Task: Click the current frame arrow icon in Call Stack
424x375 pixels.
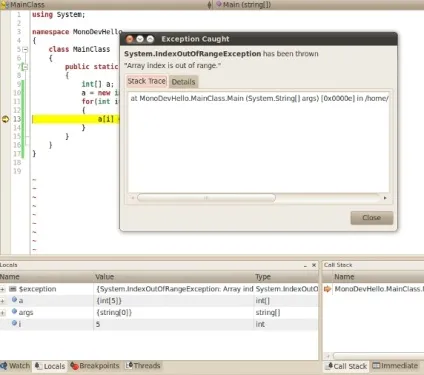Action: [327, 289]
